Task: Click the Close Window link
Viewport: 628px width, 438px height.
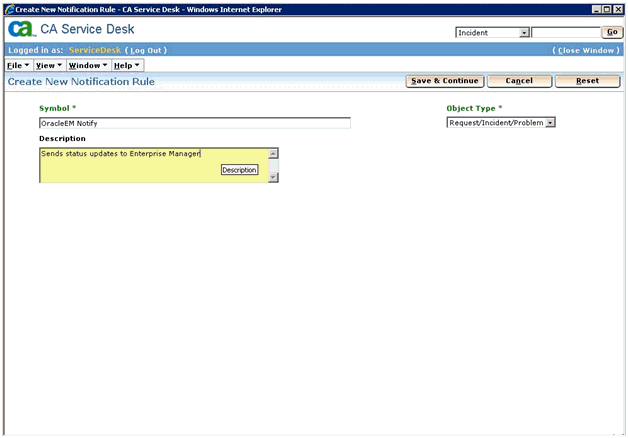Action: [586, 50]
